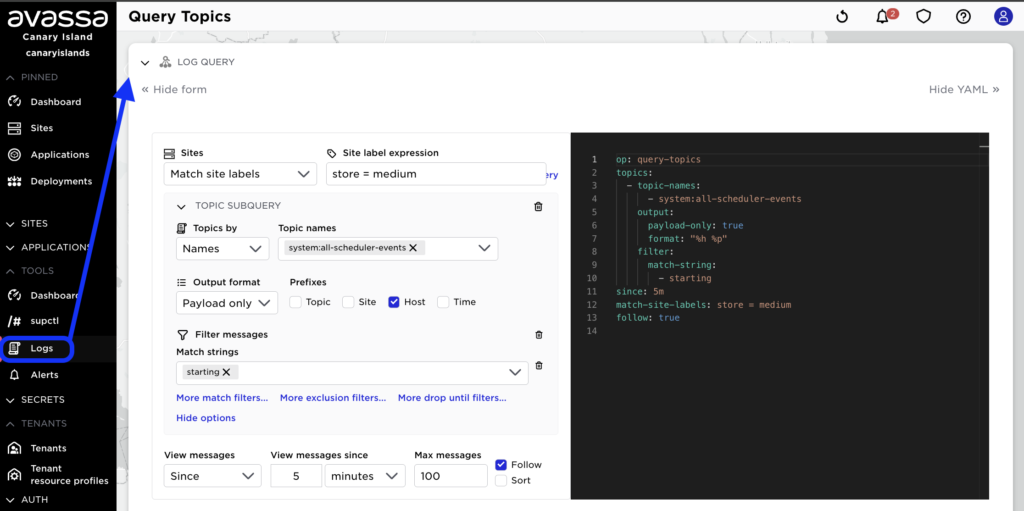Click YAML 'match-site-labels: store = medium' line
Image resolution: width=1024 pixels, height=511 pixels.
pyautogui.click(x=703, y=305)
